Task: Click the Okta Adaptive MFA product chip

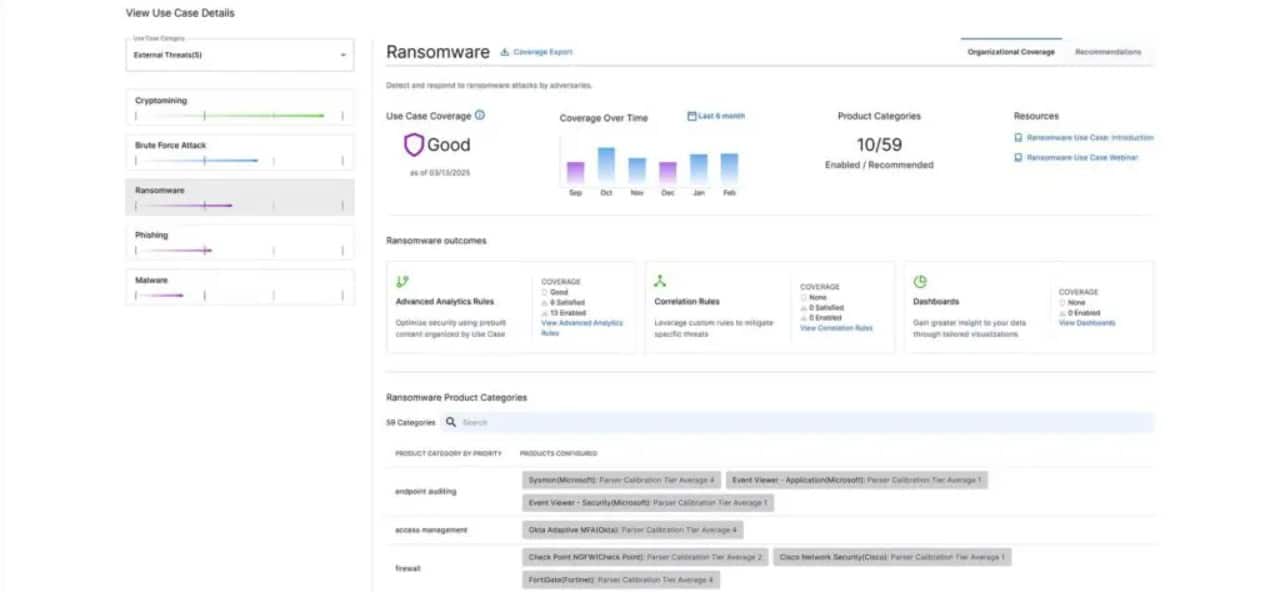Action: (632, 530)
